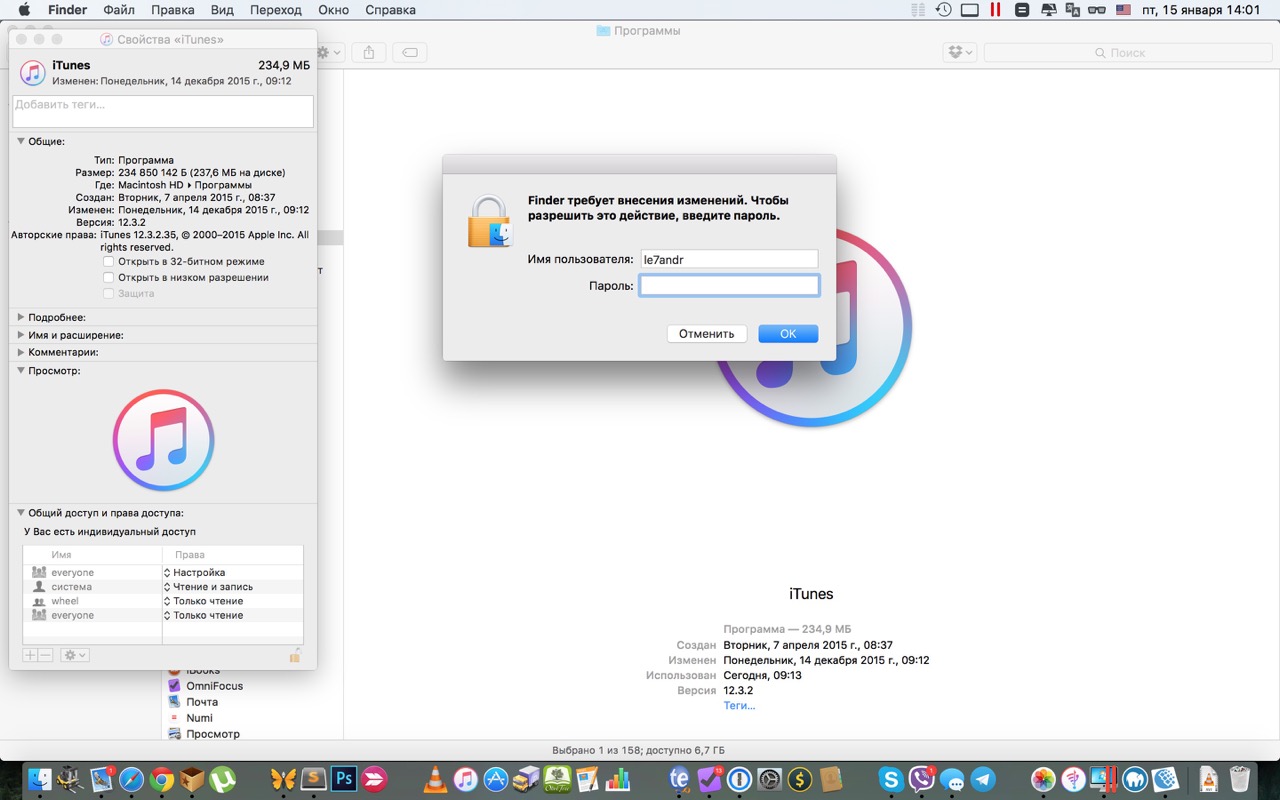
Task: Open Photoshop from the Dock
Action: pyautogui.click(x=345, y=779)
